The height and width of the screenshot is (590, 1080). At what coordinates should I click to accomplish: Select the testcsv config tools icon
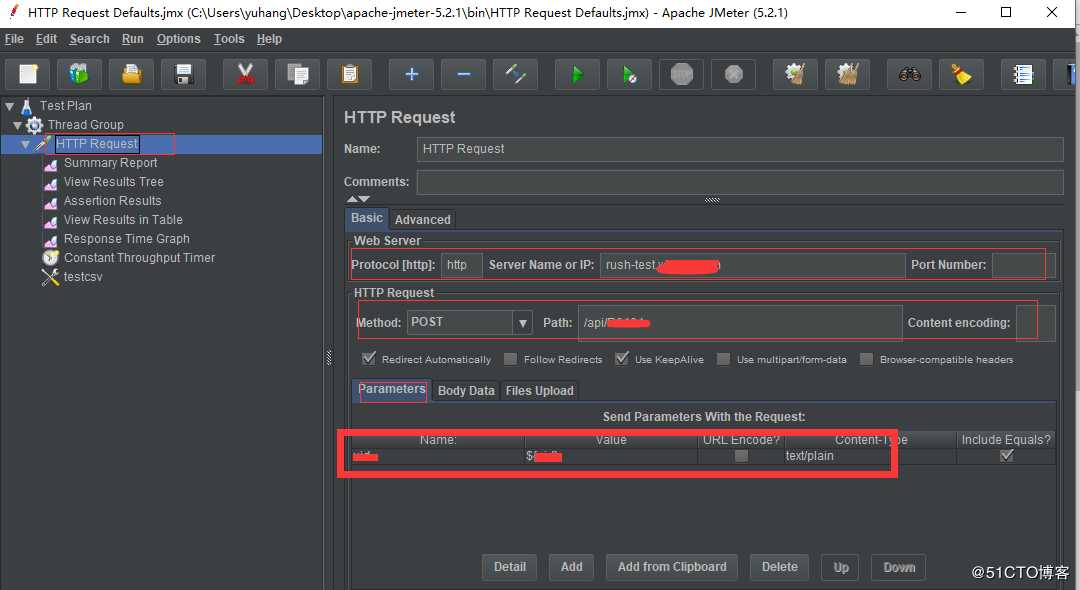pos(50,277)
